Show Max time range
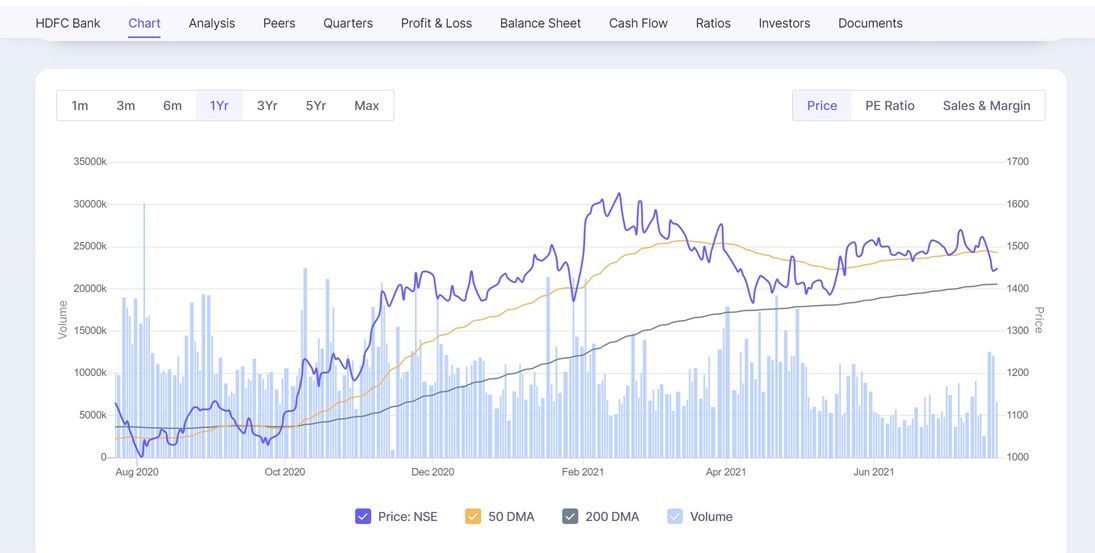The width and height of the screenshot is (1095, 553). [x=366, y=106]
